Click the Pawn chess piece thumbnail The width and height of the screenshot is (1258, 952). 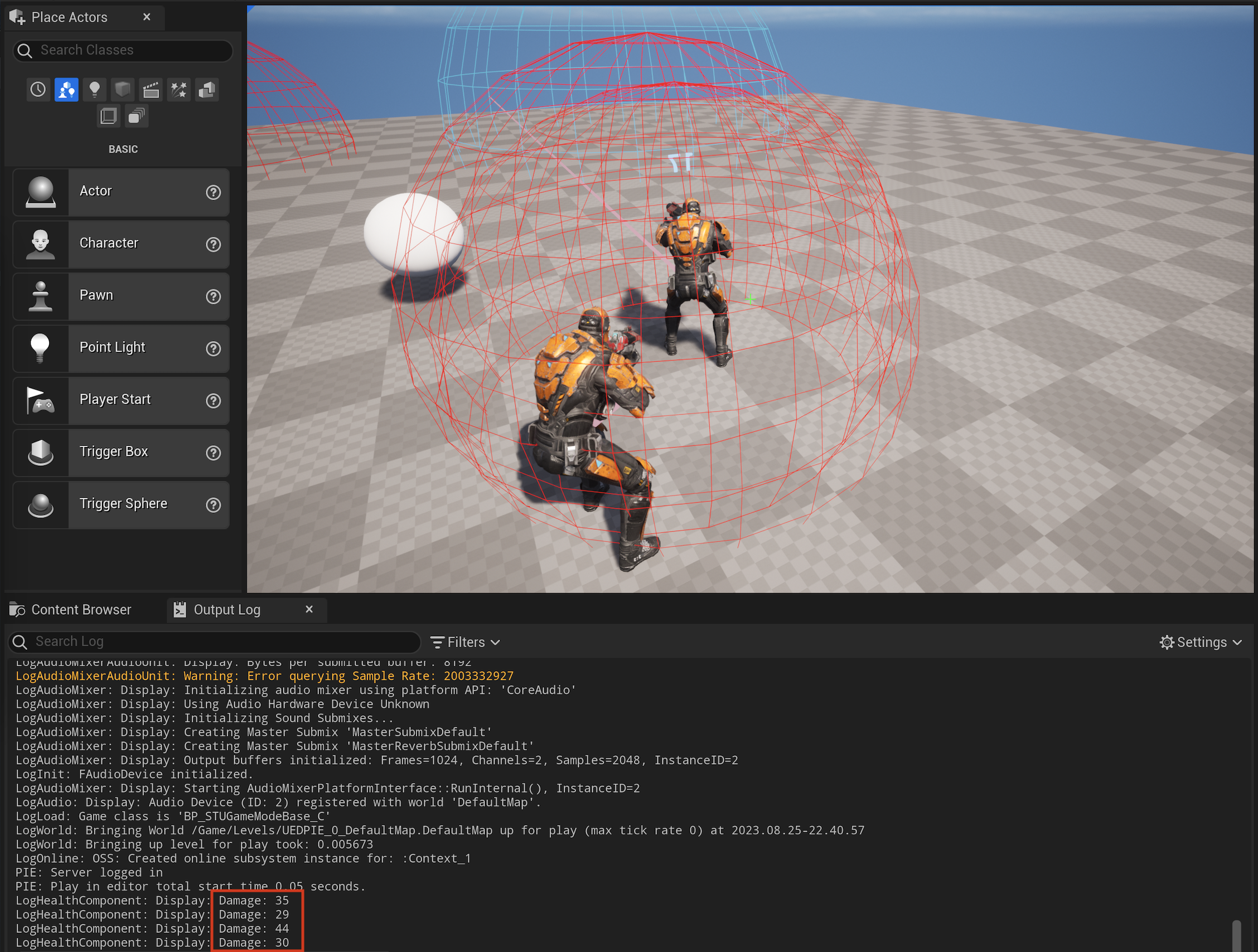[x=41, y=296]
